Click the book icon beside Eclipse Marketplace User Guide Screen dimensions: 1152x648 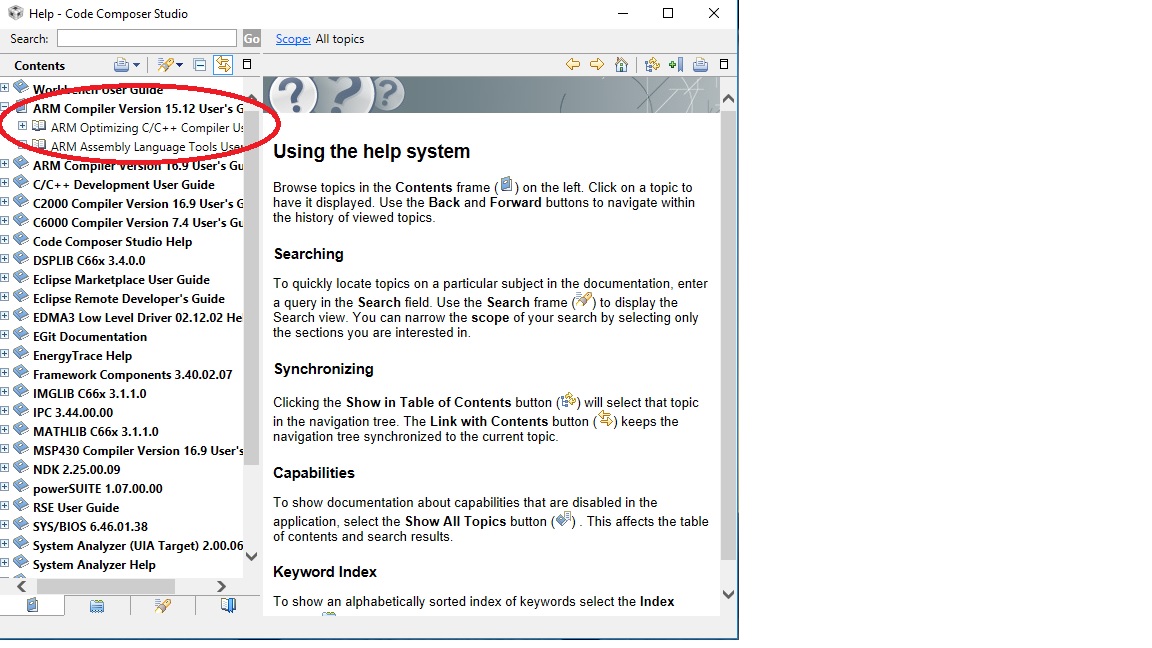21,278
